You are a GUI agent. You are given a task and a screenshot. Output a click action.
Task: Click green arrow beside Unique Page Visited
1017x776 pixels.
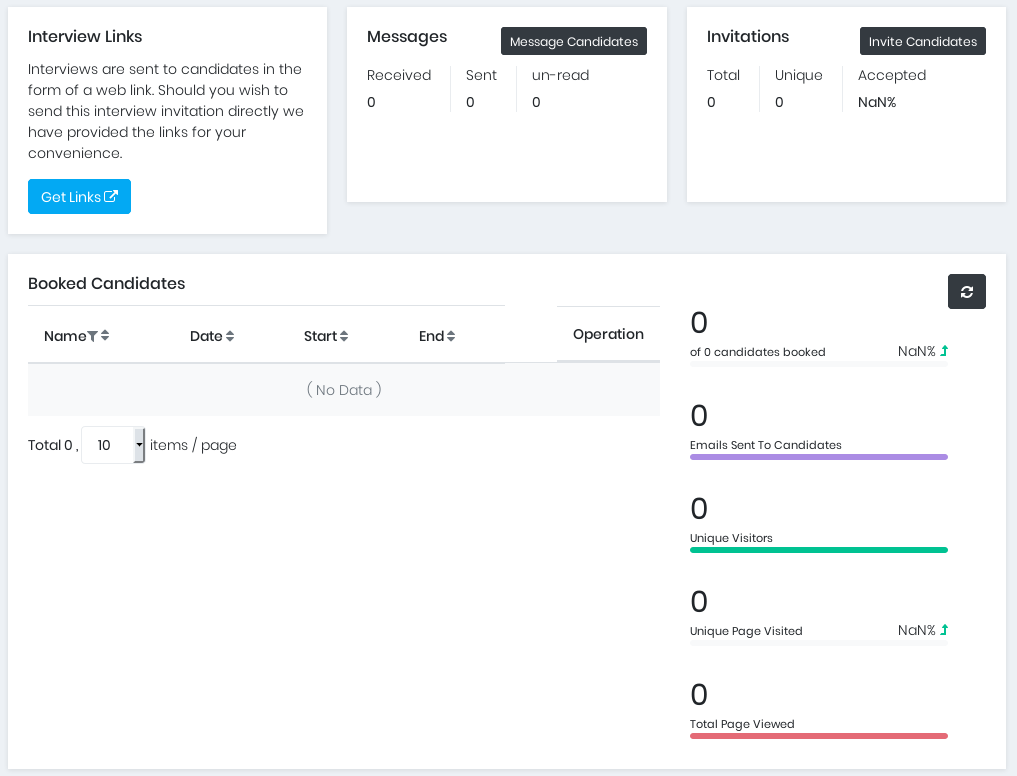pos(944,630)
